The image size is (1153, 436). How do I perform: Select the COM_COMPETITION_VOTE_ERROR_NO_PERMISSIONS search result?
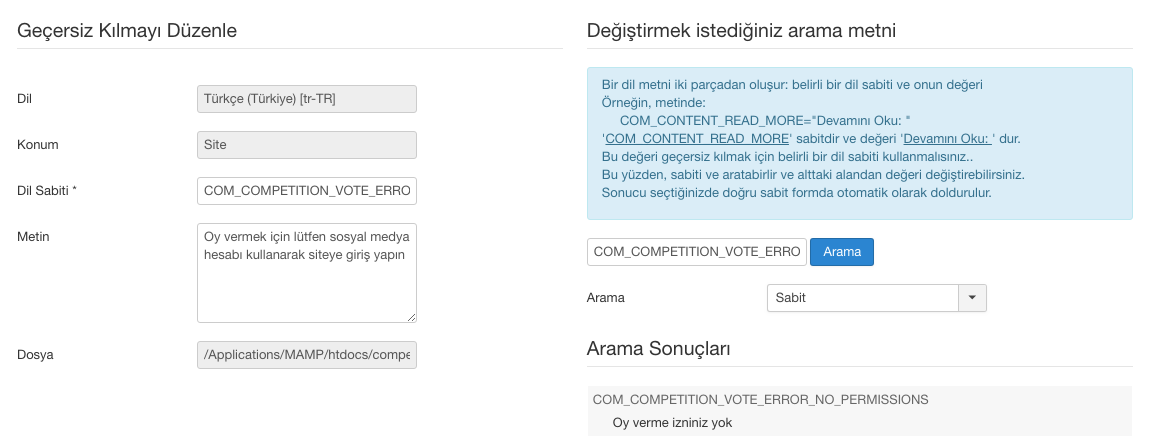760,399
